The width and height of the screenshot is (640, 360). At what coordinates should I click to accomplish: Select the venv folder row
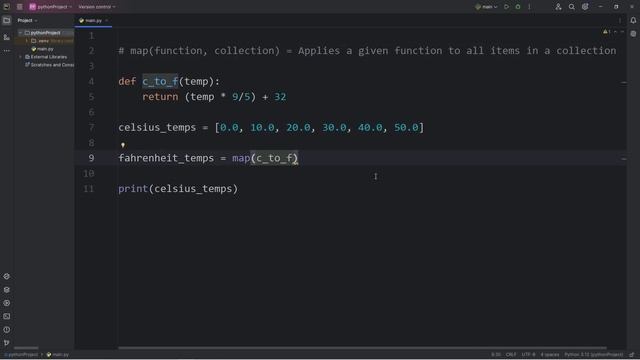pyautogui.click(x=44, y=41)
